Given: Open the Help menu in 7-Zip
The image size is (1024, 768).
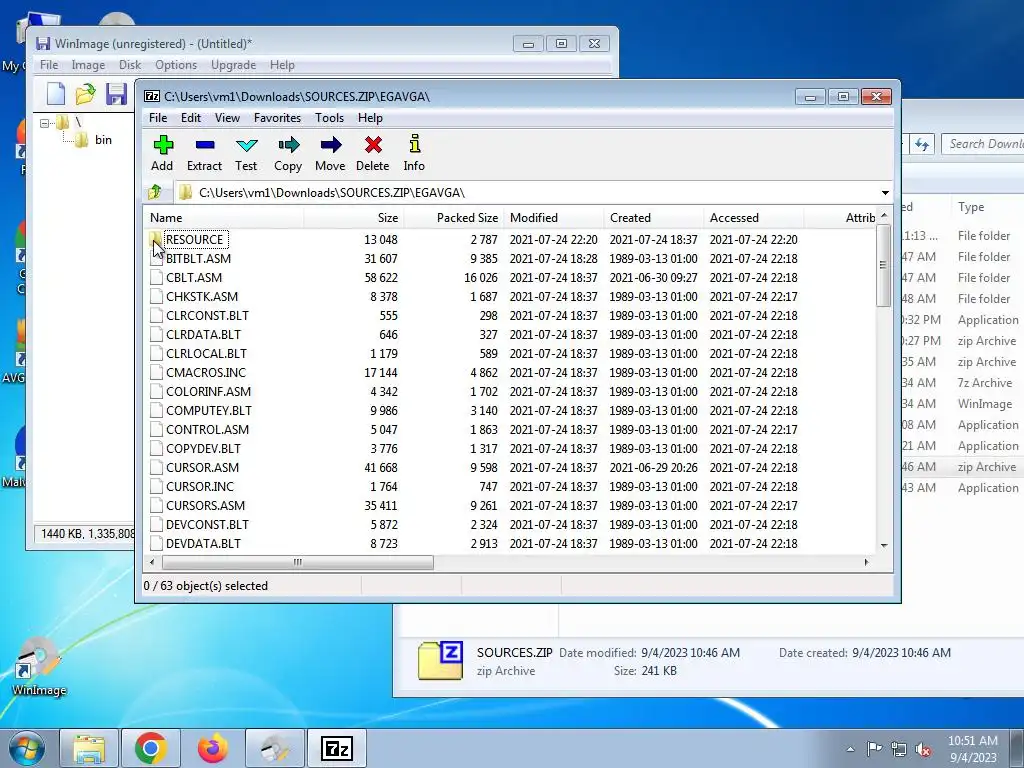Looking at the screenshot, I should click(x=370, y=118).
